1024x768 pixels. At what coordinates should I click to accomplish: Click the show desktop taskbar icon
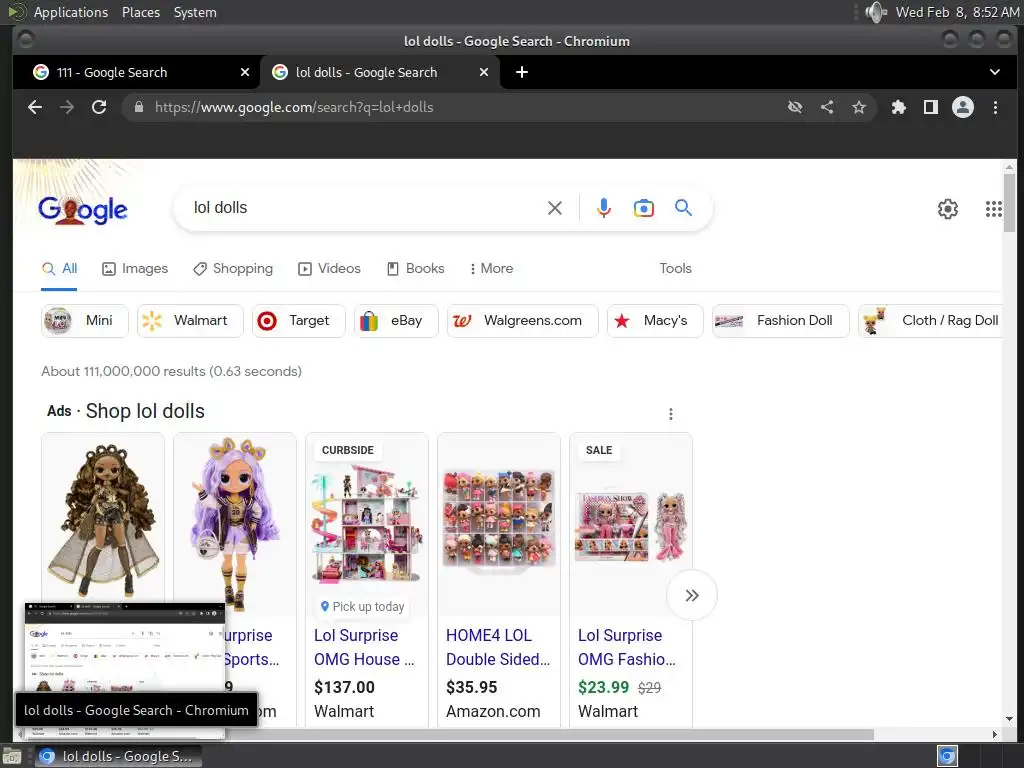[11, 757]
